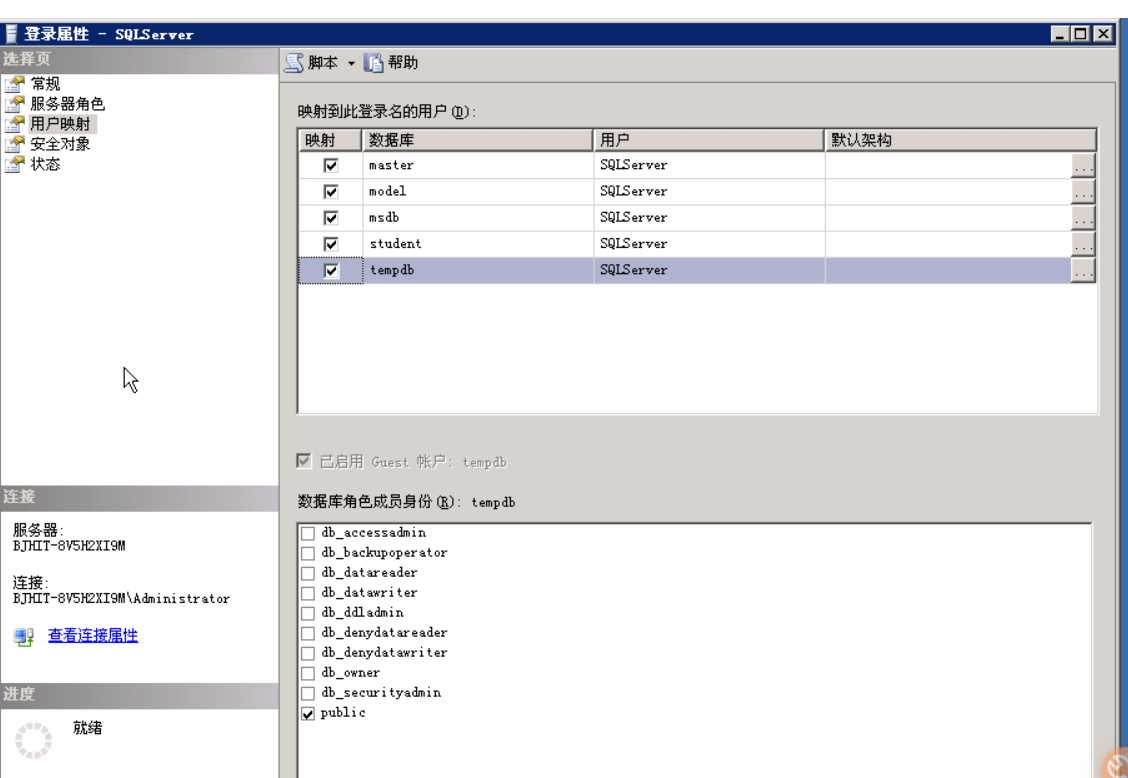The height and width of the screenshot is (778, 1128).
Task: Enable the db_datareader role
Action: (308, 574)
